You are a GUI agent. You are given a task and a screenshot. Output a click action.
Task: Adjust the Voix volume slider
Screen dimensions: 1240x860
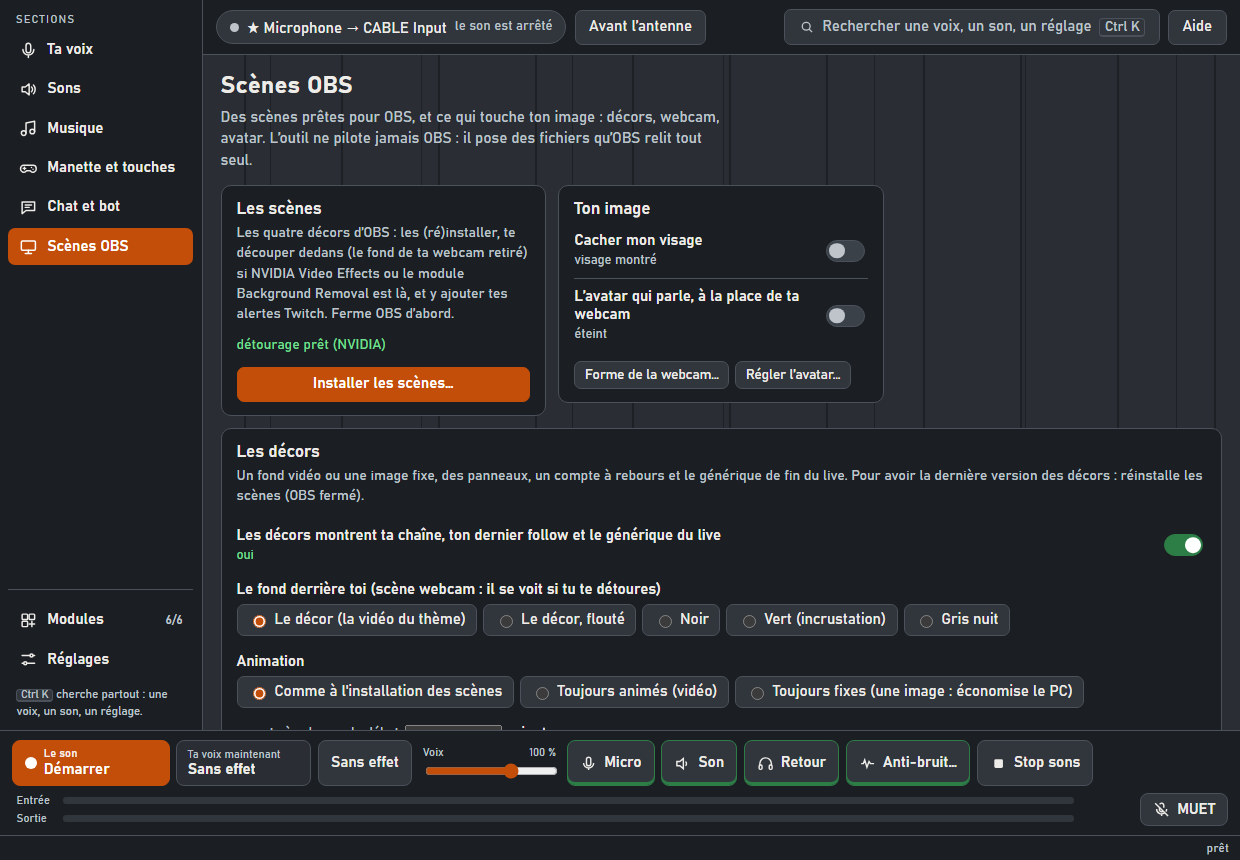click(491, 771)
